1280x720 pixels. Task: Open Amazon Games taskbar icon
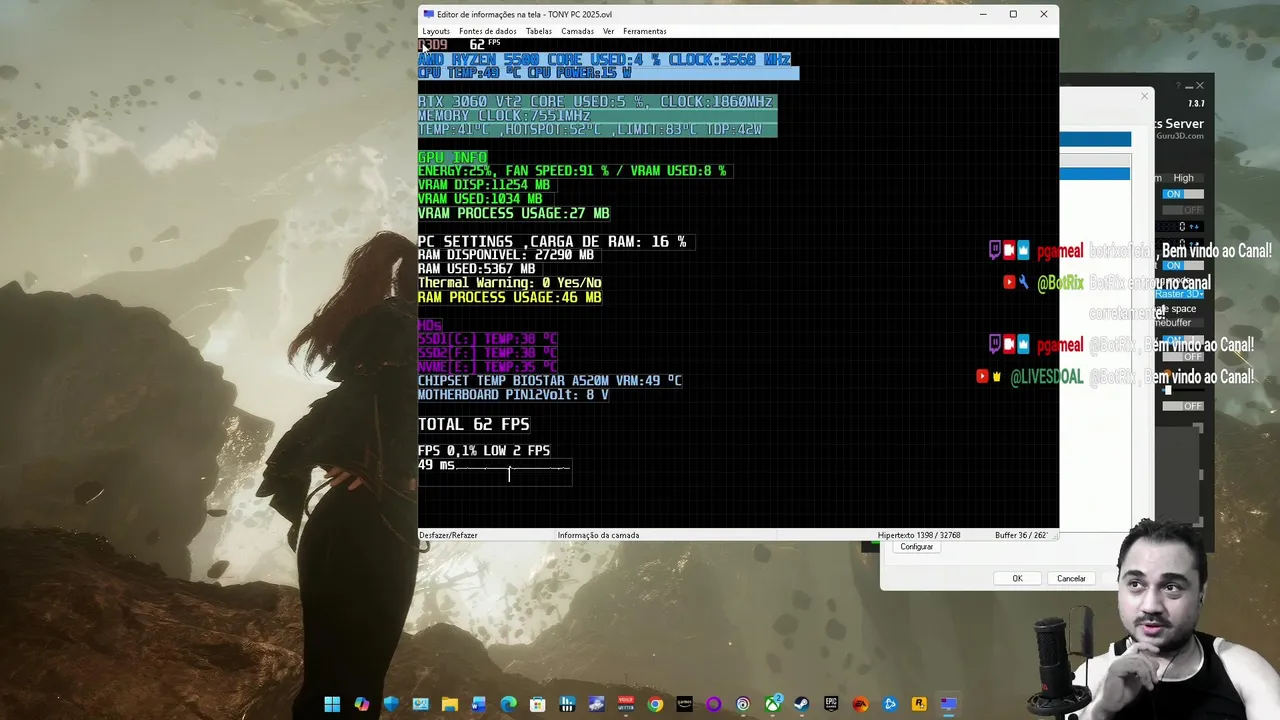tap(684, 704)
